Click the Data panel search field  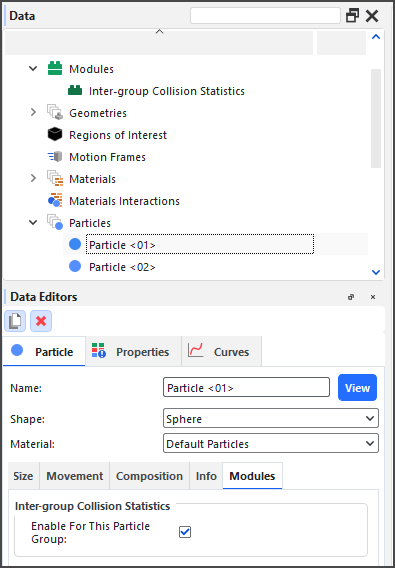point(265,16)
